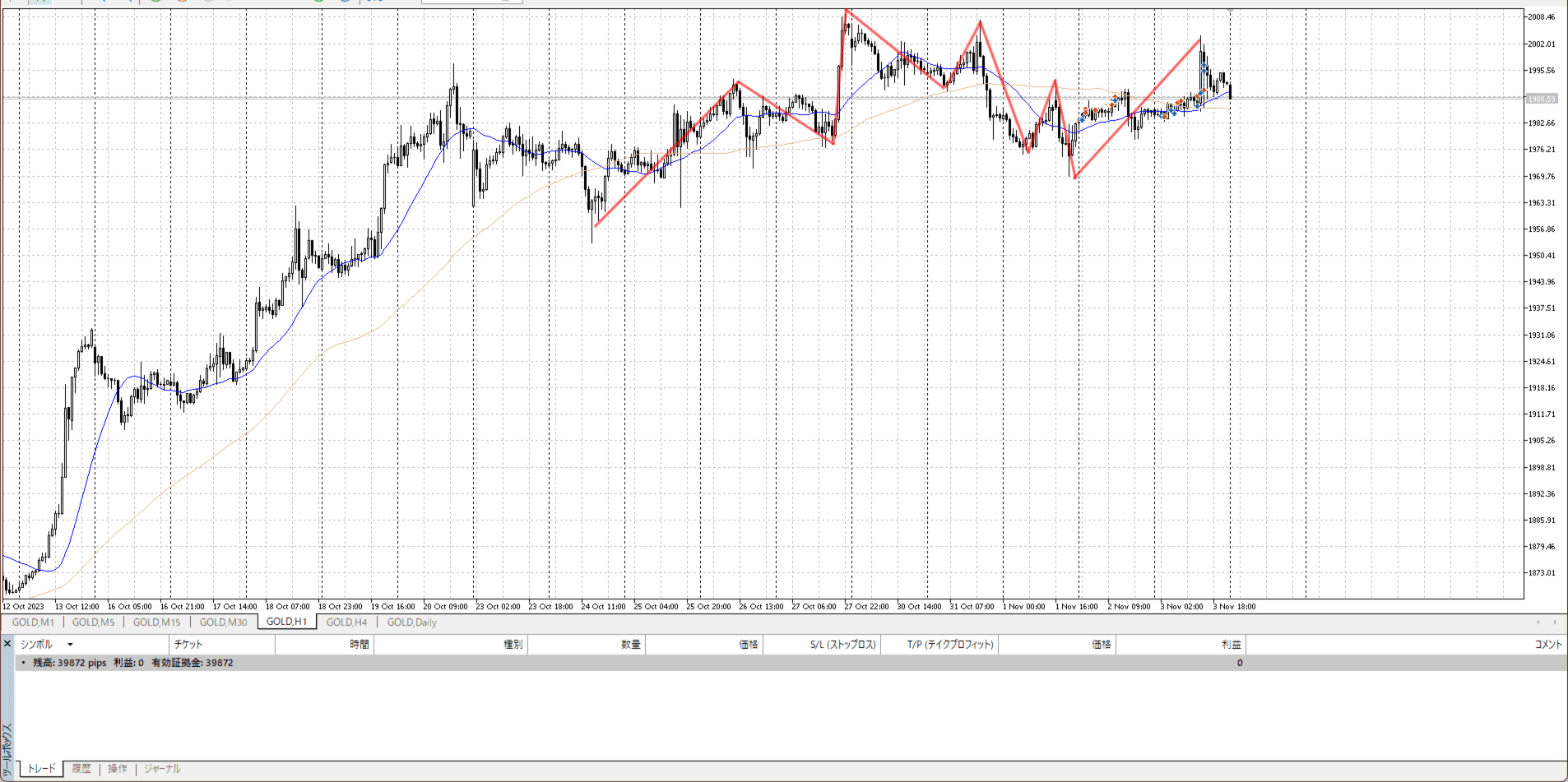Viewport: 1568px width, 782px height.
Task: Sort by the チケット column header
Action: (188, 645)
